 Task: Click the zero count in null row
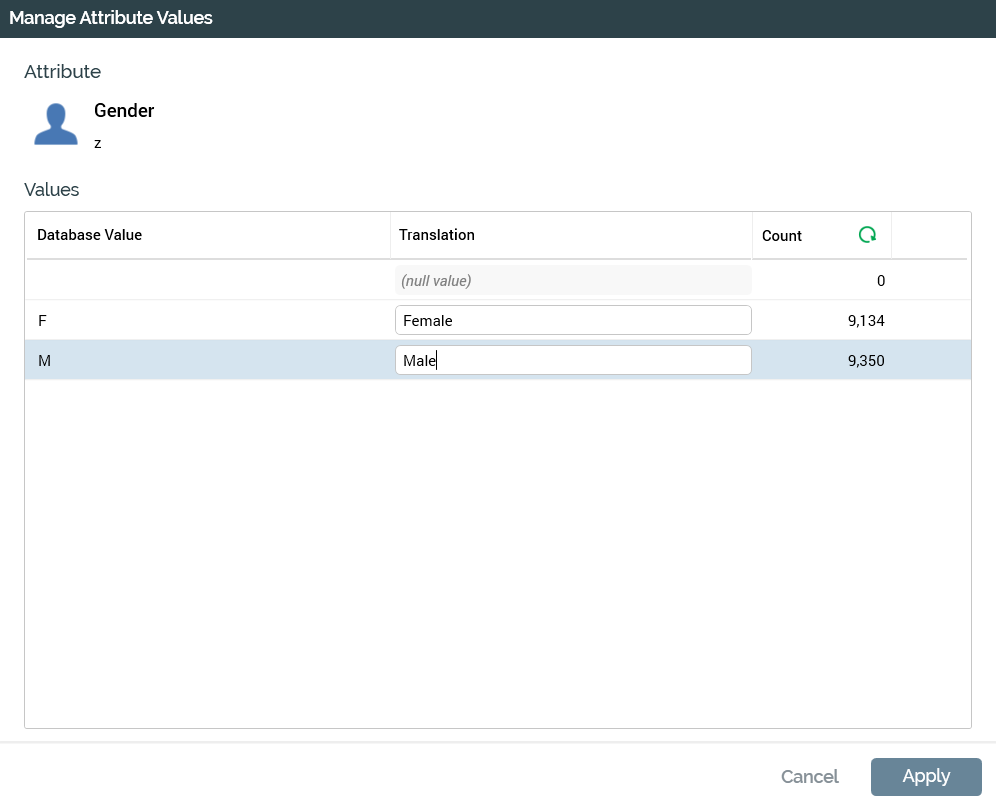click(x=880, y=281)
